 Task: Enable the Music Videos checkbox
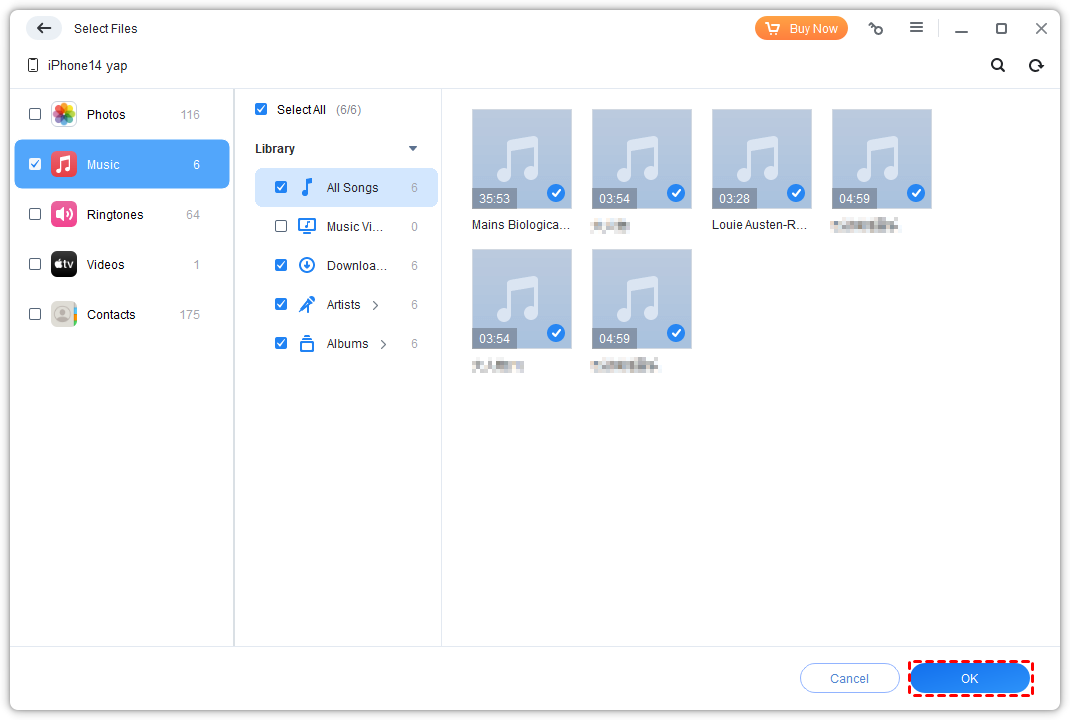click(x=281, y=226)
